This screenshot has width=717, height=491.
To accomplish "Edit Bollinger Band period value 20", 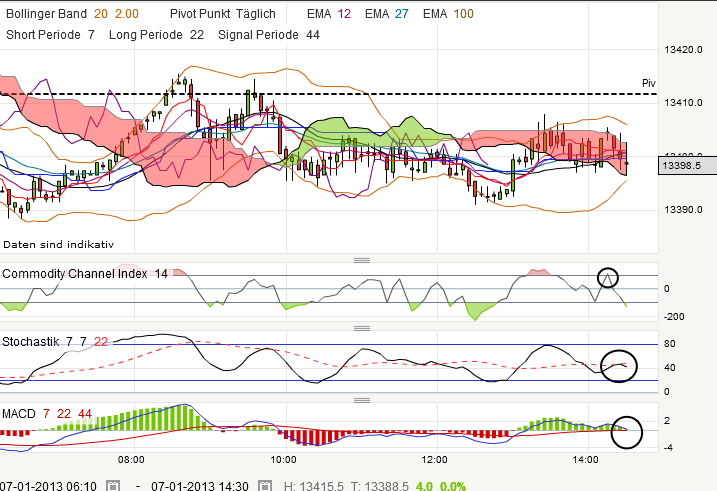I will (101, 14).
